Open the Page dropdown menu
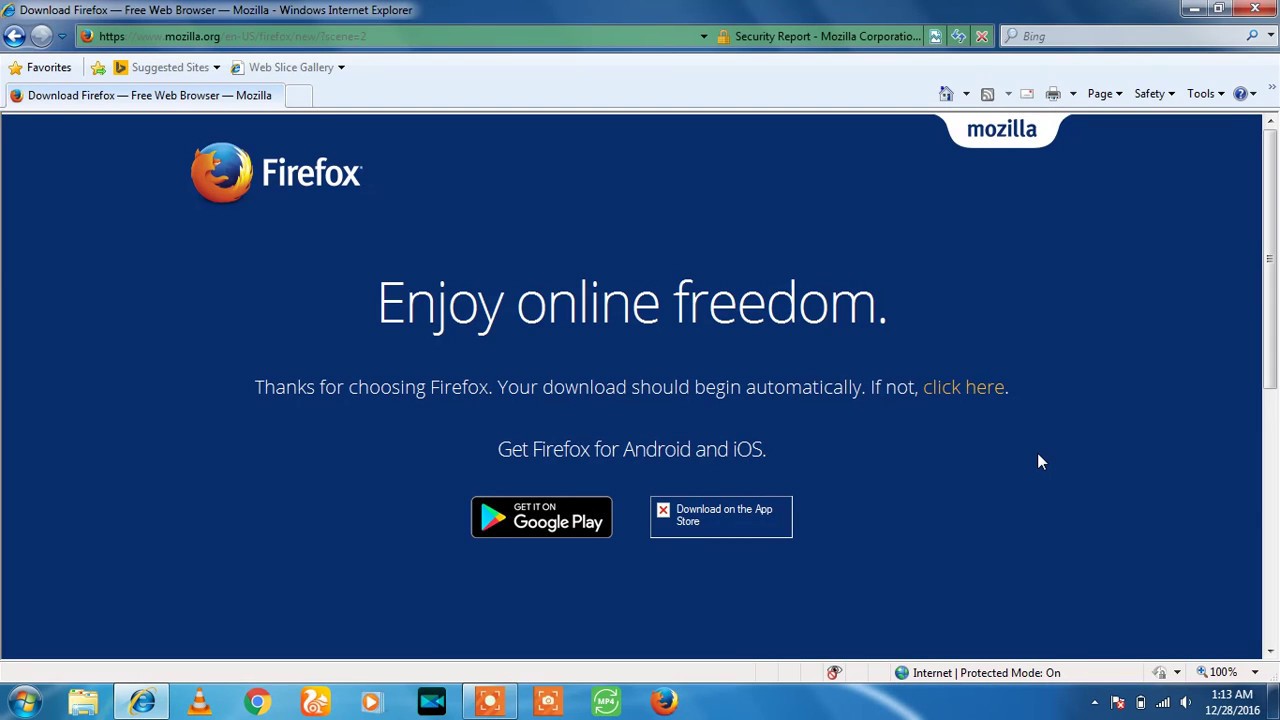Image resolution: width=1280 pixels, height=720 pixels. (x=1105, y=94)
